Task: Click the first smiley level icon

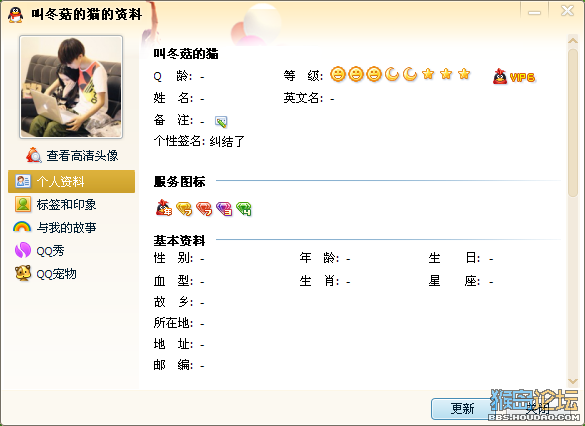Action: click(x=338, y=74)
